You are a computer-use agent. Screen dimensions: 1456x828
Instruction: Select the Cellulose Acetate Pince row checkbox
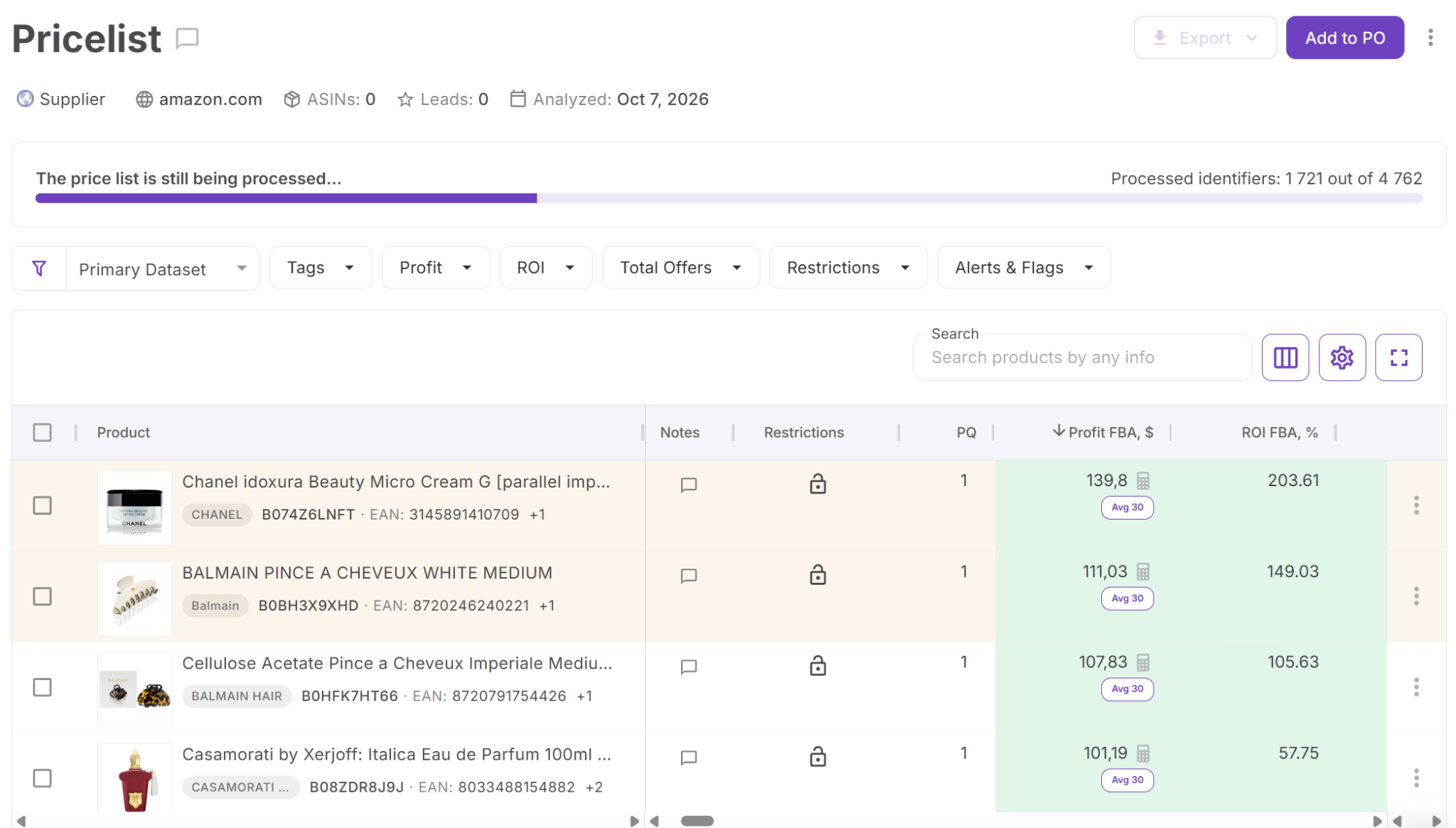pyautogui.click(x=43, y=687)
